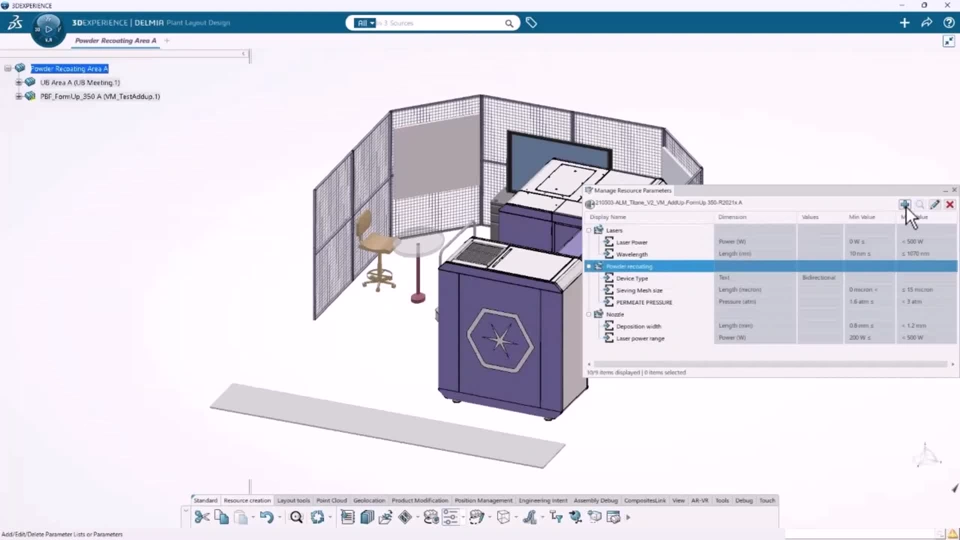Click the share arrow icon top right

pyautogui.click(x=926, y=23)
